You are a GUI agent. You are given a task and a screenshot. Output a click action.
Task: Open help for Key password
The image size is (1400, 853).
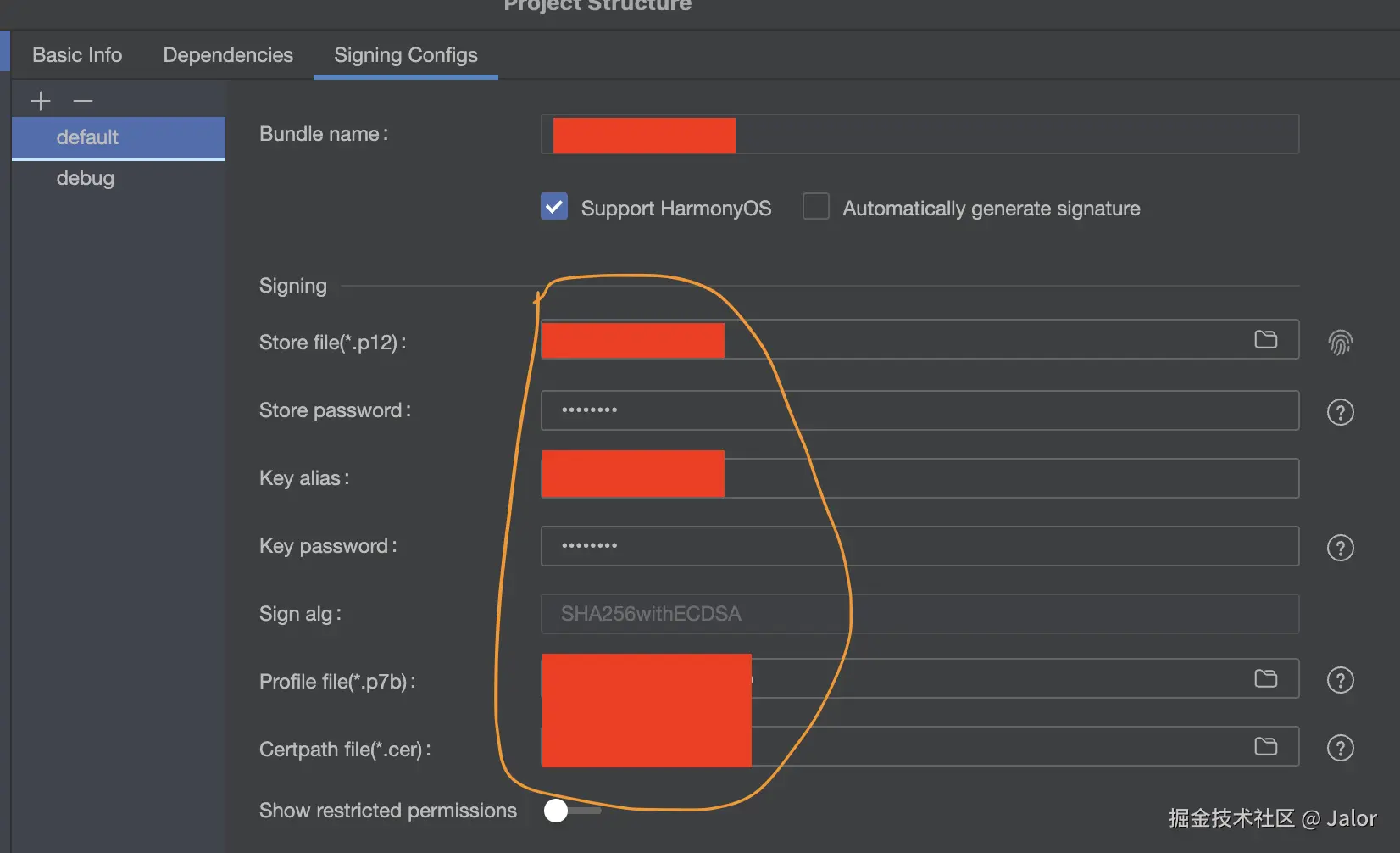(1340, 548)
